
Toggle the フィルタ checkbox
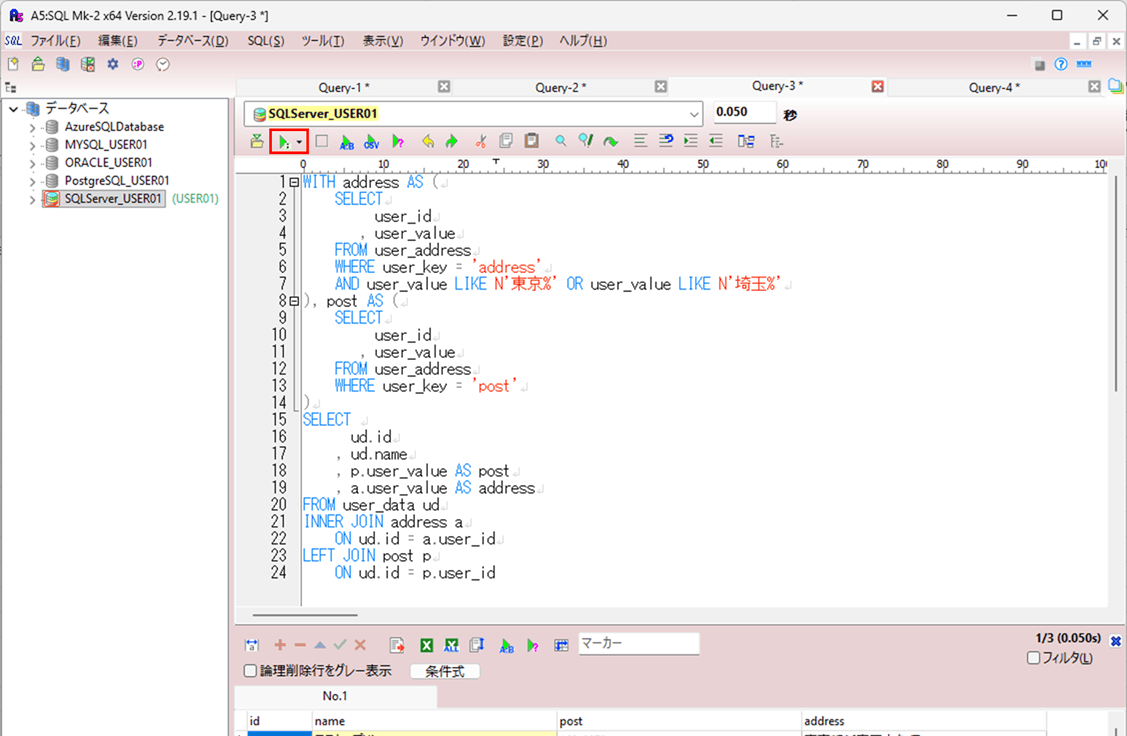click(x=1034, y=658)
